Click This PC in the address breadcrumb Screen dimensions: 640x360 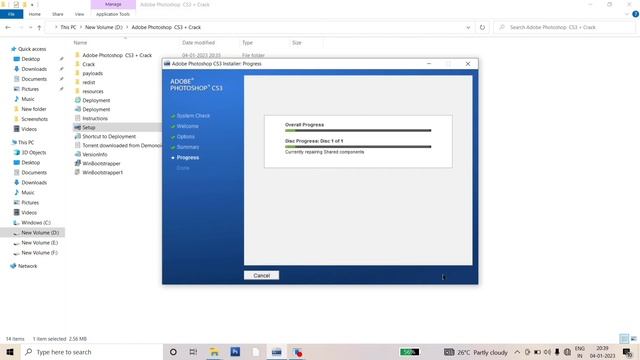click(68, 27)
